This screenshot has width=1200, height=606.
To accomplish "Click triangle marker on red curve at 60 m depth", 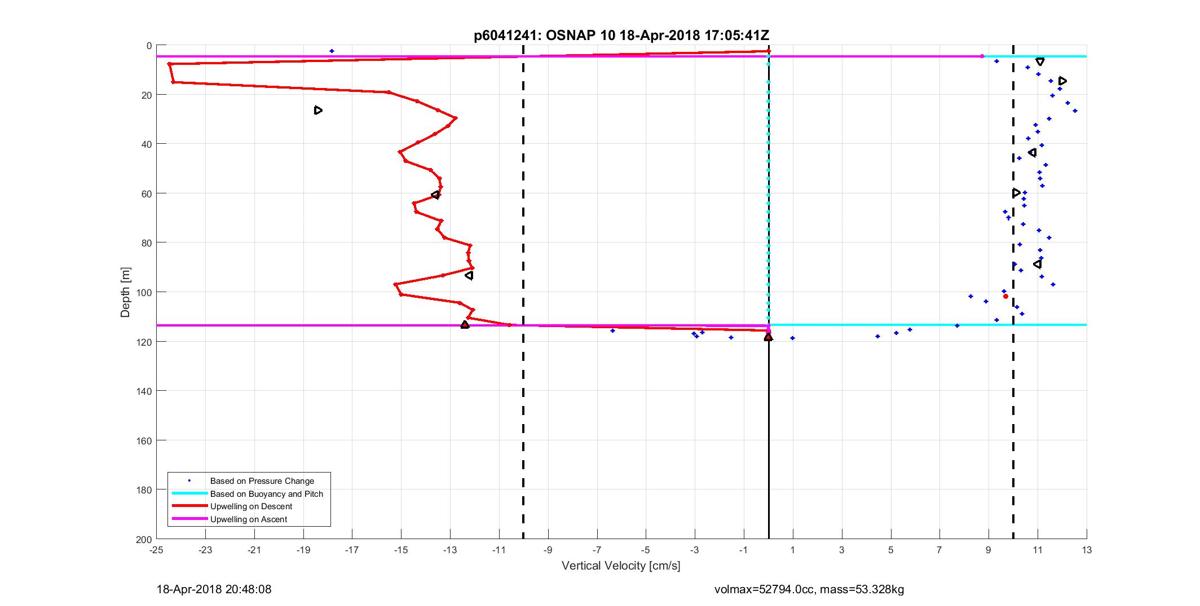I will click(436, 195).
